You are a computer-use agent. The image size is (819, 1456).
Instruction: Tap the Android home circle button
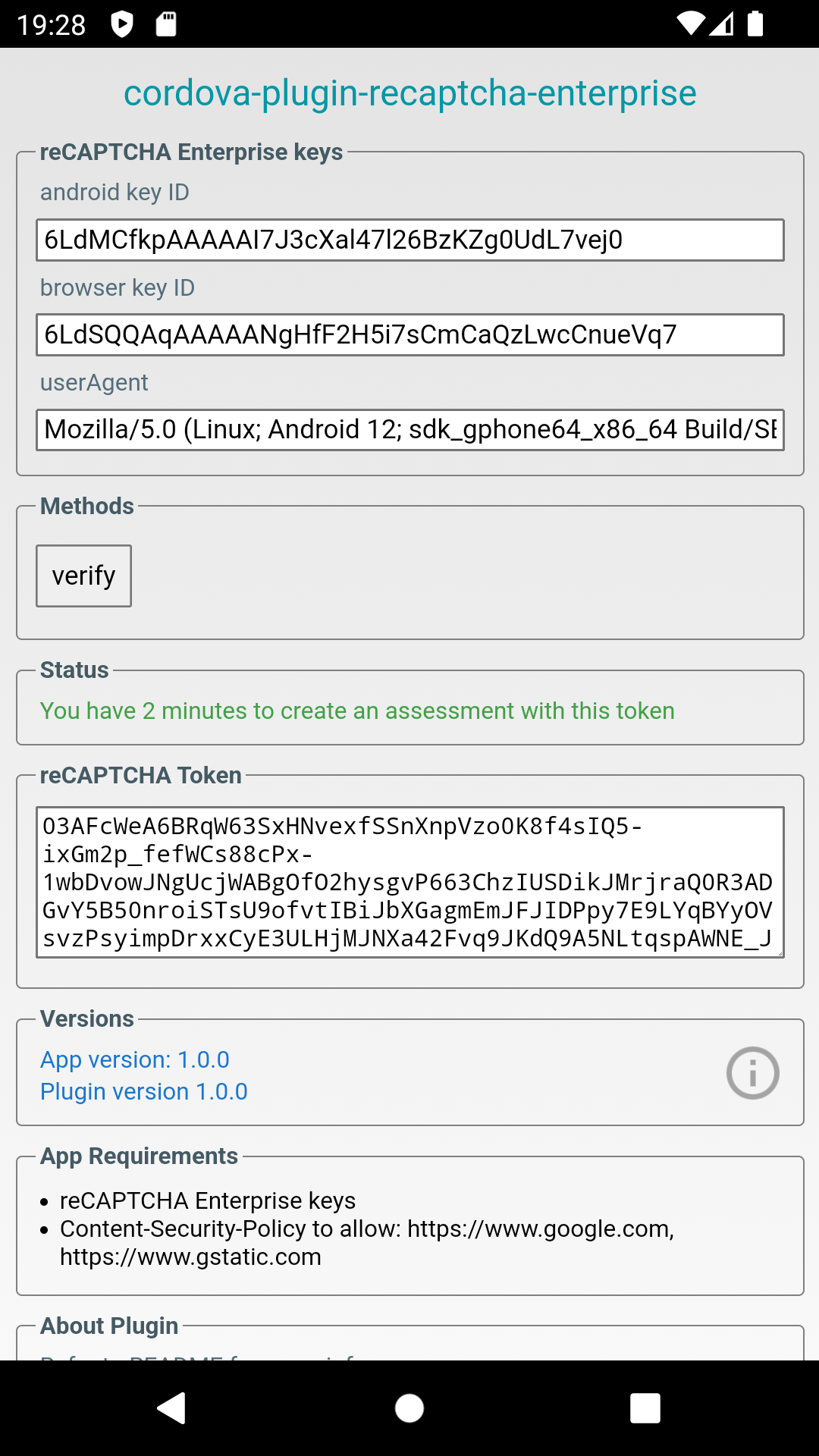[409, 1408]
